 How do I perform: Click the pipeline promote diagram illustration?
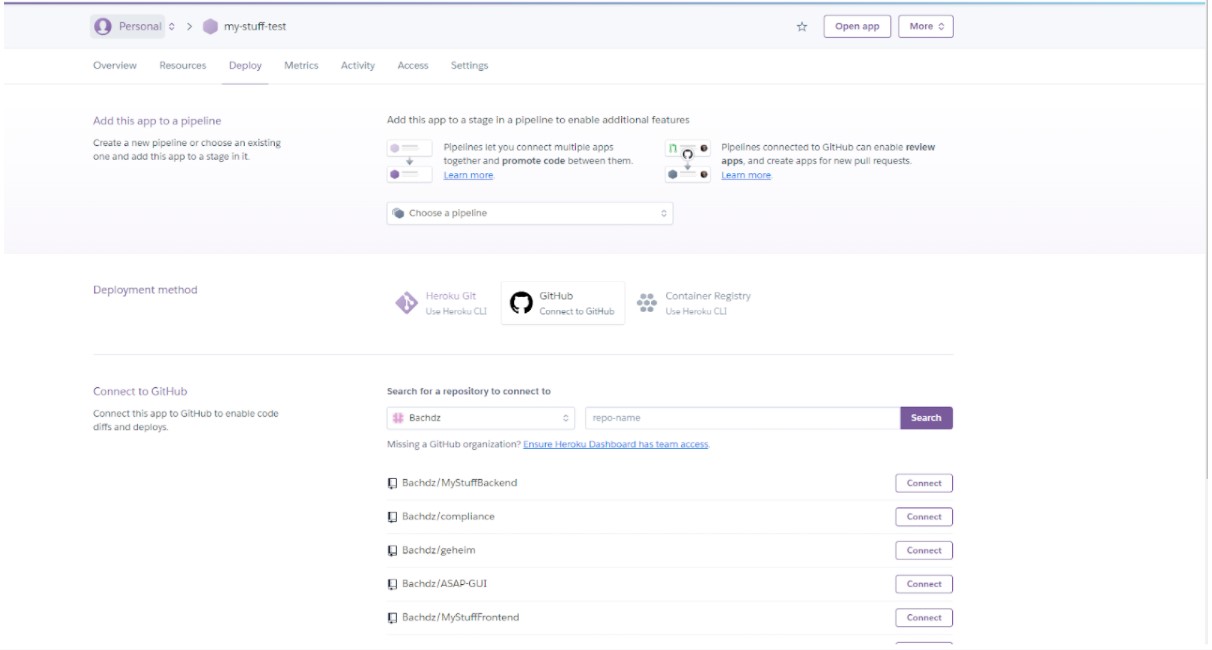coord(410,161)
